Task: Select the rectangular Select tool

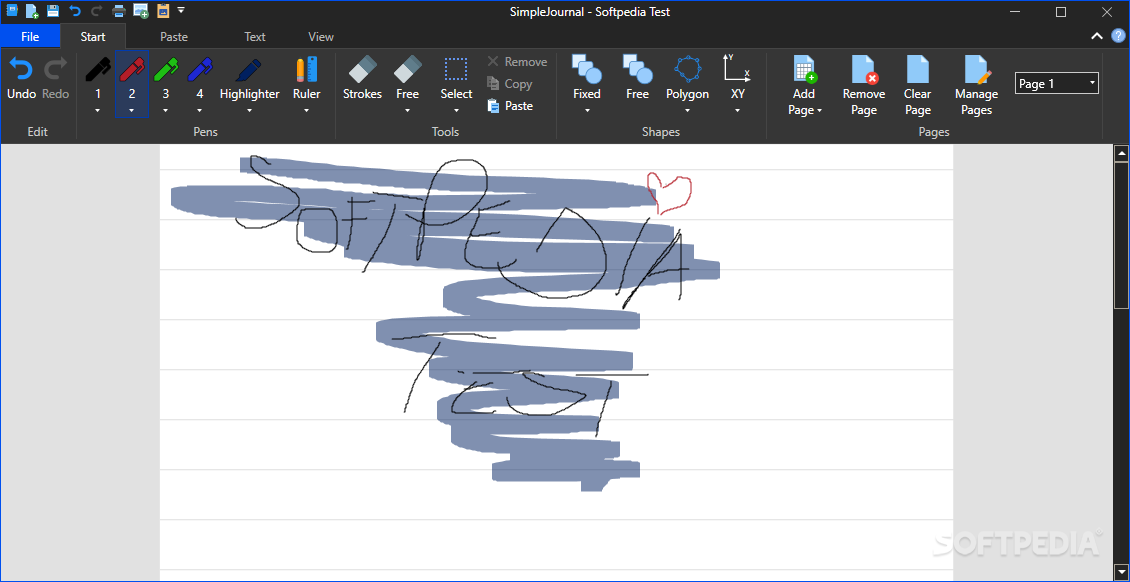Action: [x=456, y=78]
